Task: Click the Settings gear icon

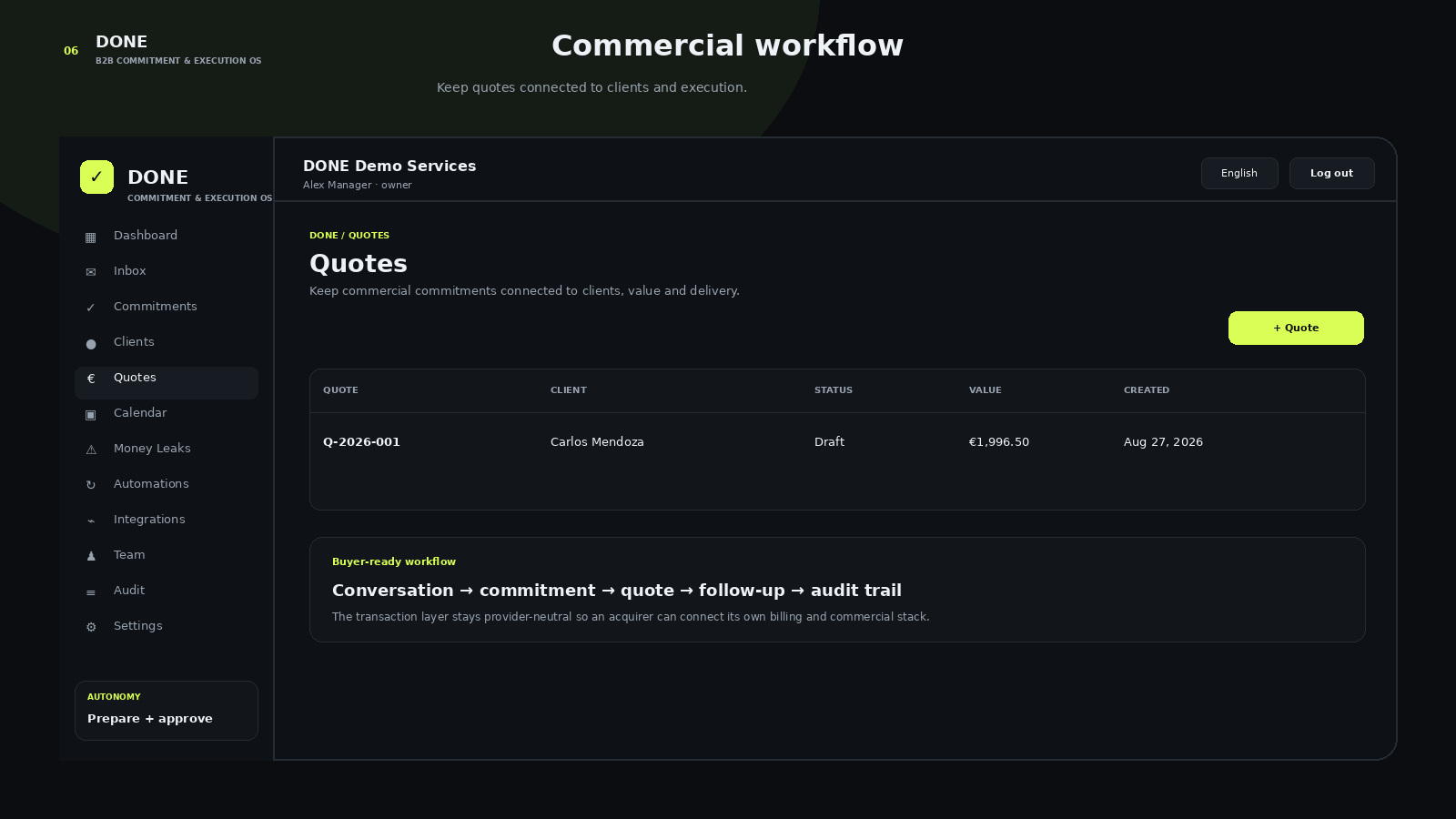Action: point(91,627)
